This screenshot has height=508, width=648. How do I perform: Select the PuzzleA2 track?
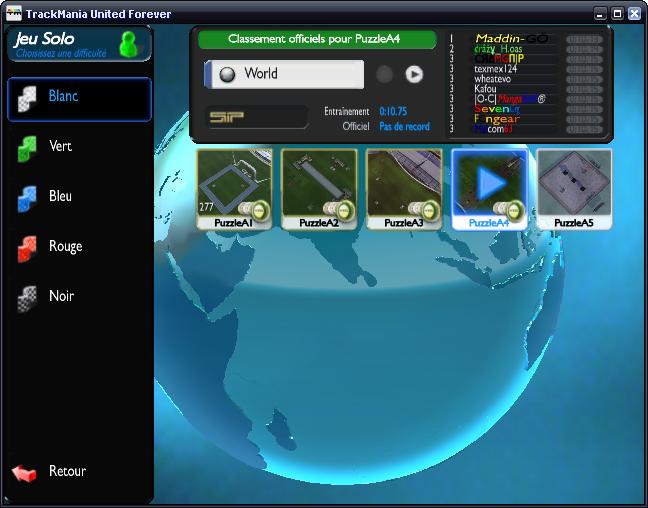(x=319, y=183)
